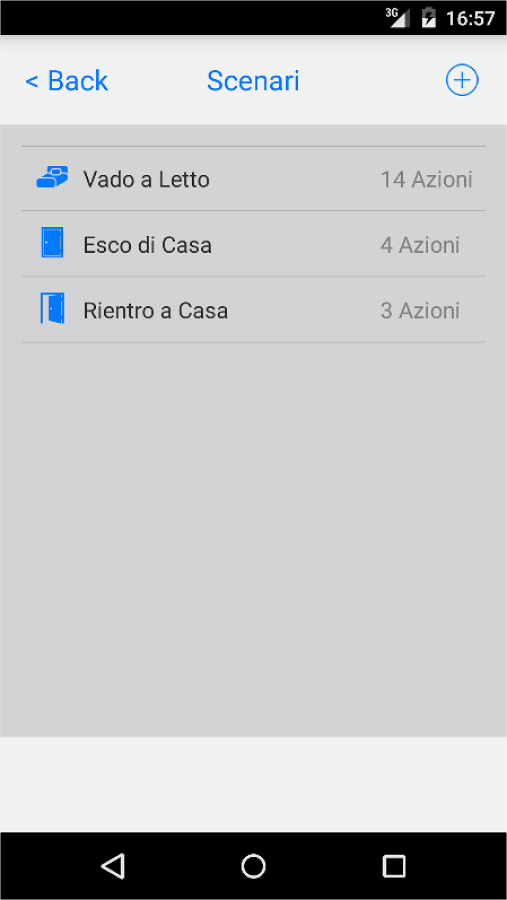Image resolution: width=507 pixels, height=900 pixels.
Task: Tap the 16:57 clock in status bar
Action: point(470,18)
